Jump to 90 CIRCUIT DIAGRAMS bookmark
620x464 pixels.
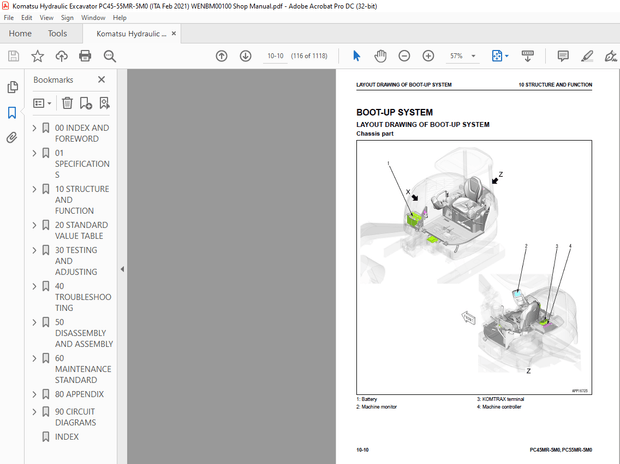pyautogui.click(x=75, y=417)
